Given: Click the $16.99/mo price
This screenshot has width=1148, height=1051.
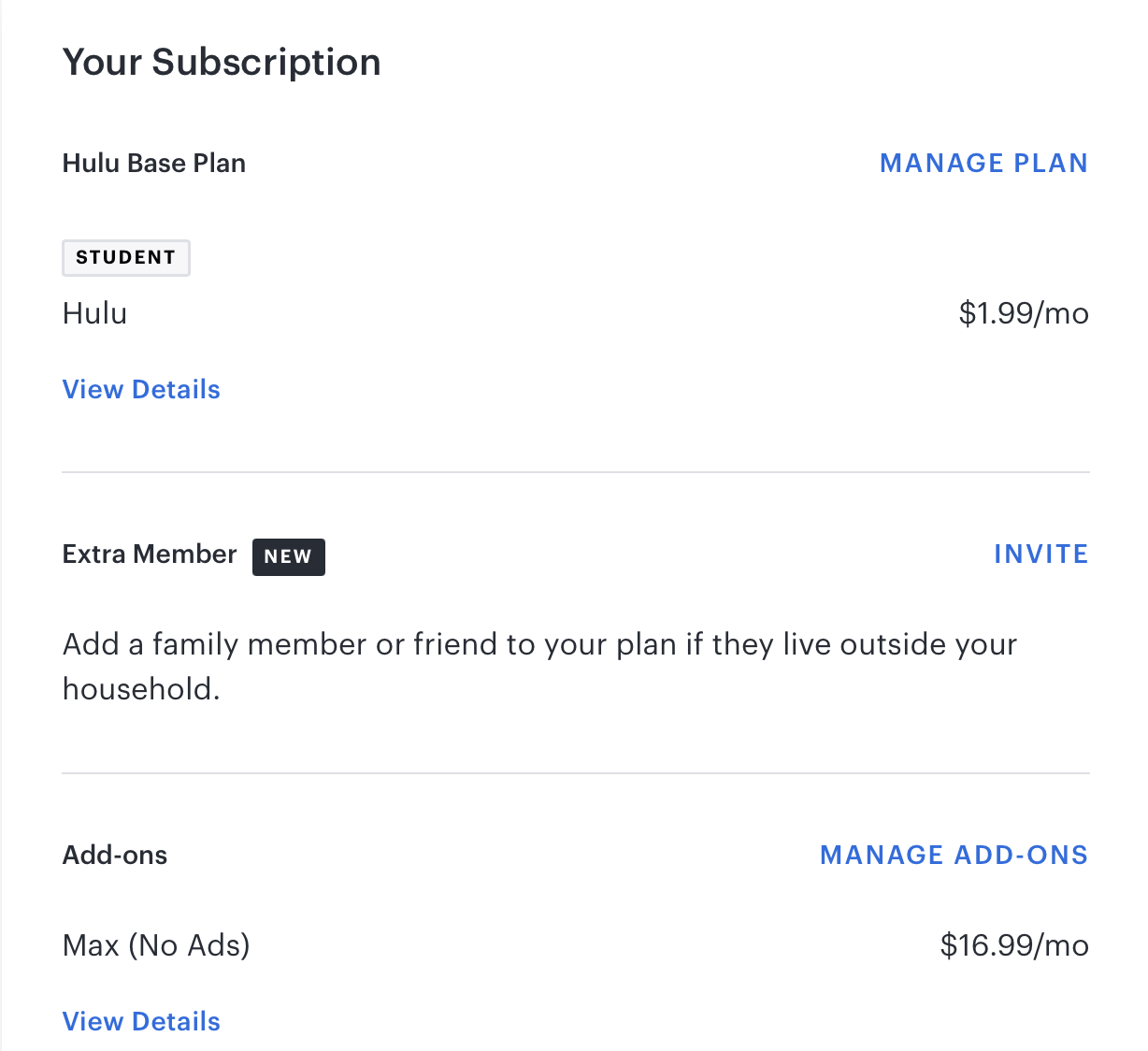Looking at the screenshot, I should click(1014, 946).
